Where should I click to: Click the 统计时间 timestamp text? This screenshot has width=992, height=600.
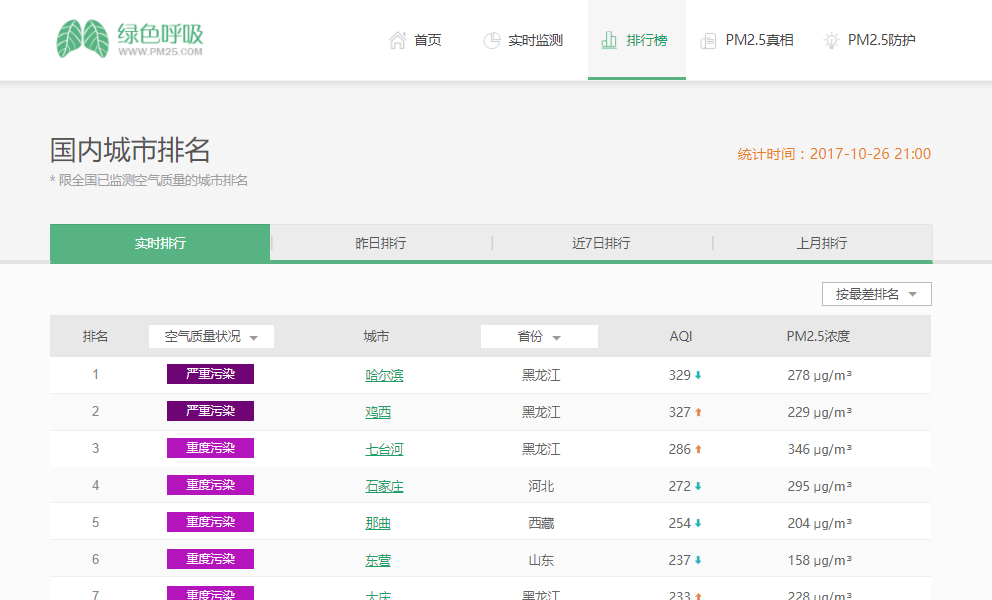coord(834,154)
